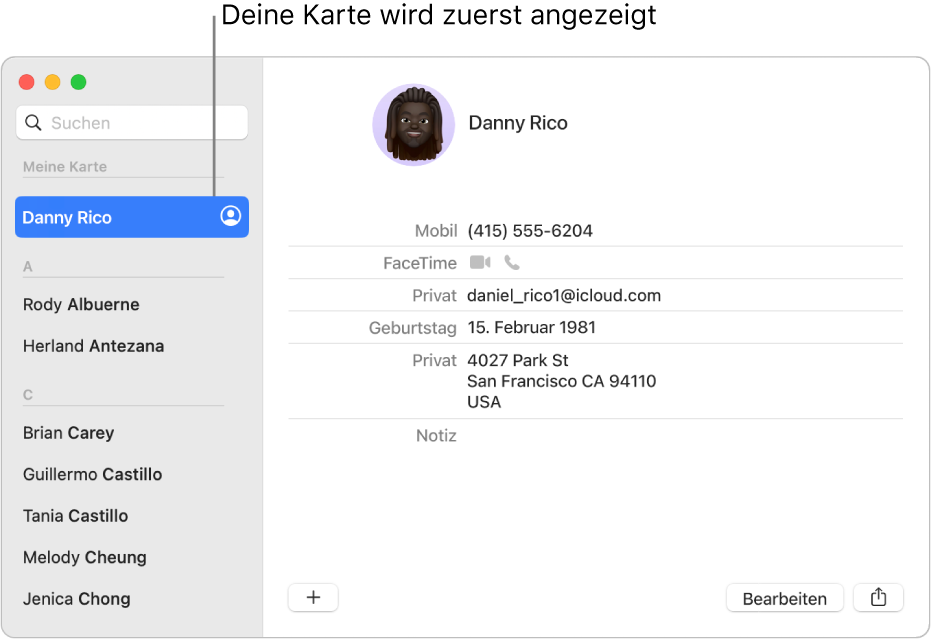Viewport: 931px width, 641px height.
Task: Add a new contact with the plus button
Action: click(313, 598)
